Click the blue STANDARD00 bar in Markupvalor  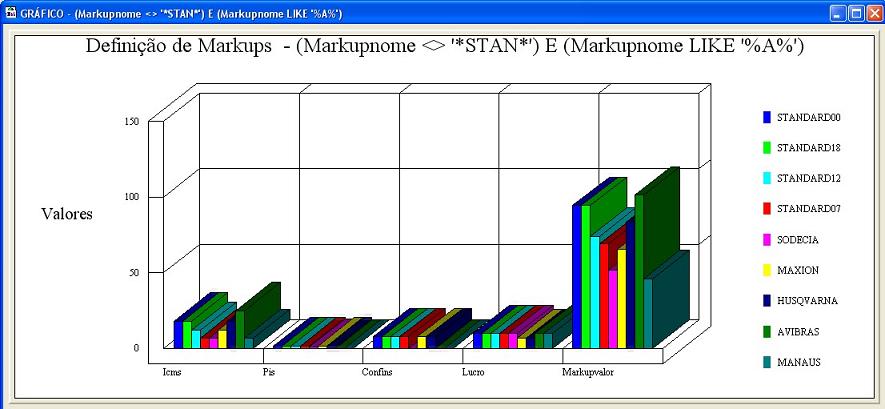(577, 276)
